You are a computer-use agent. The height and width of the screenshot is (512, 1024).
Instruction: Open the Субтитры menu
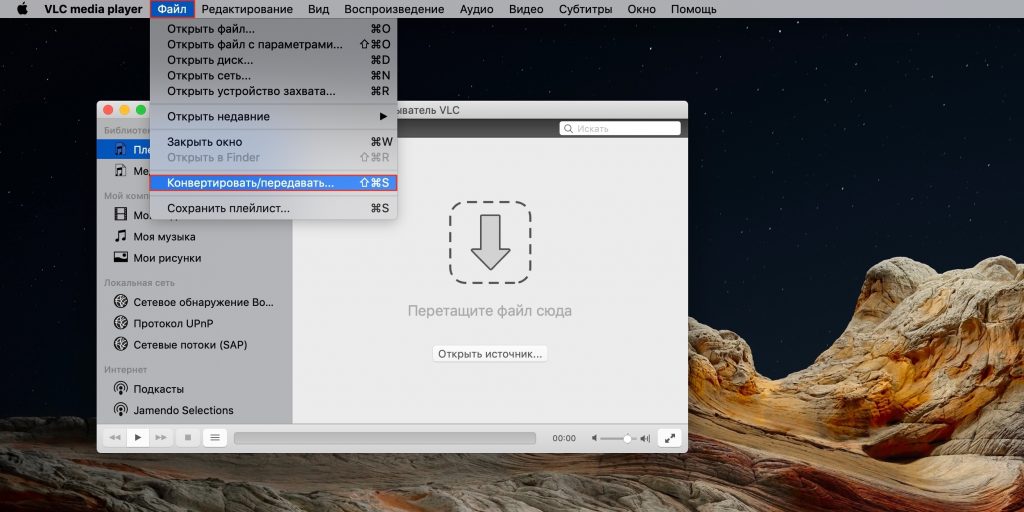pyautogui.click(x=586, y=9)
